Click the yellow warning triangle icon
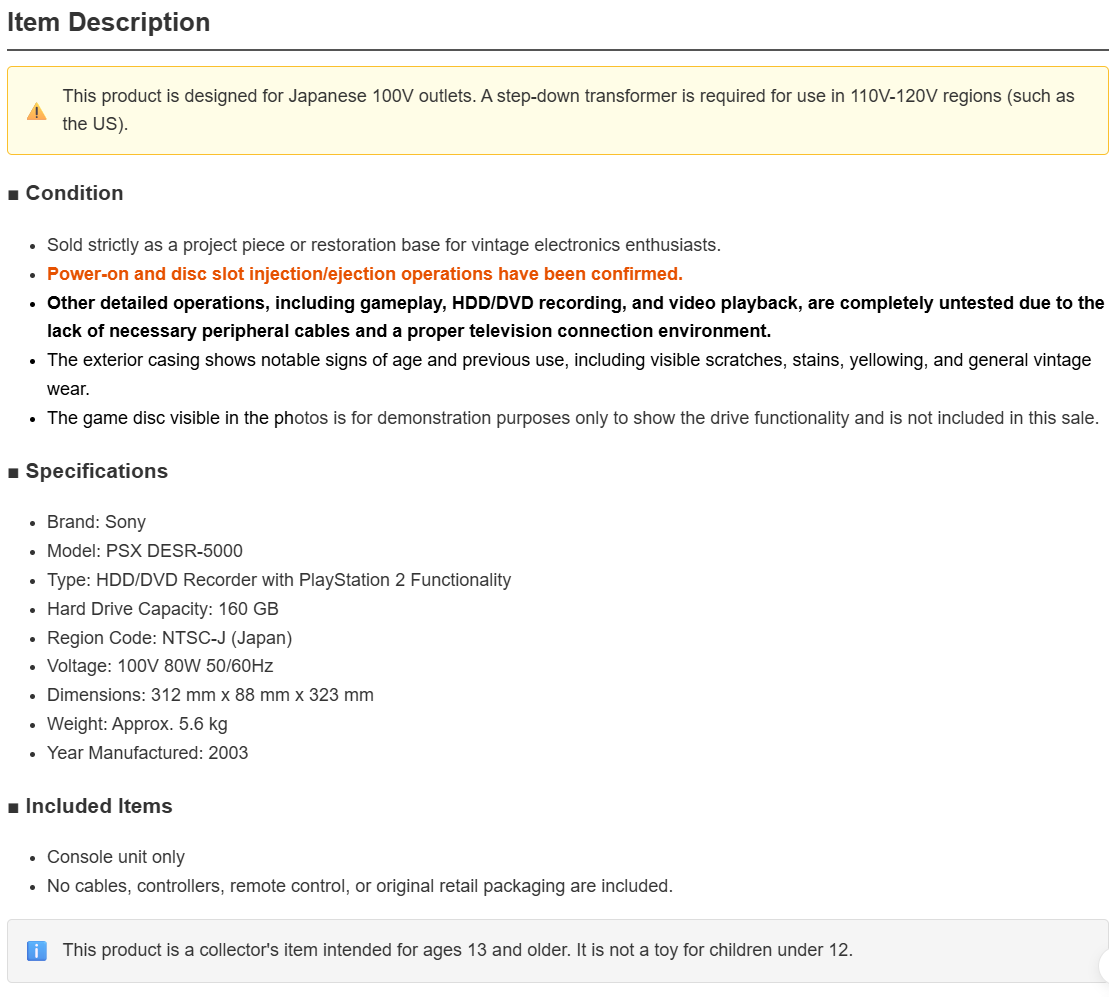This screenshot has height=997, width=1109. click(x=37, y=111)
